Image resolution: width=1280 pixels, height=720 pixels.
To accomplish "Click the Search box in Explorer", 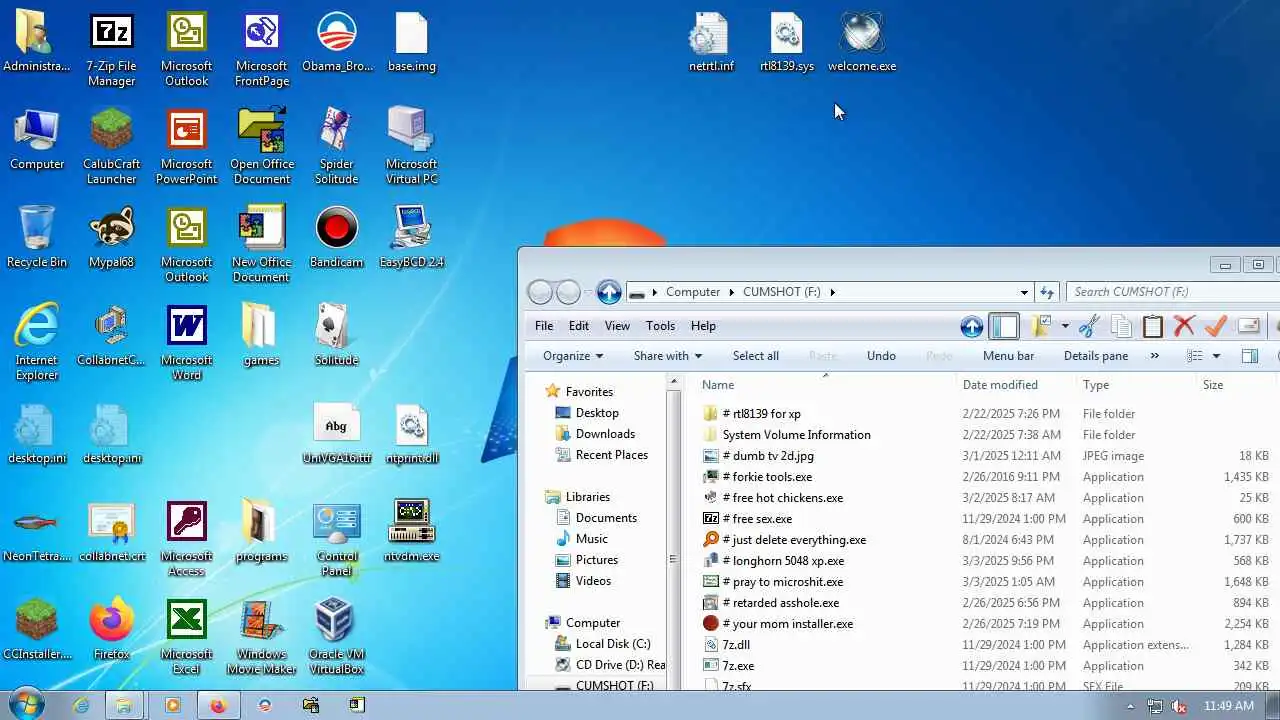I will pyautogui.click(x=1172, y=292).
